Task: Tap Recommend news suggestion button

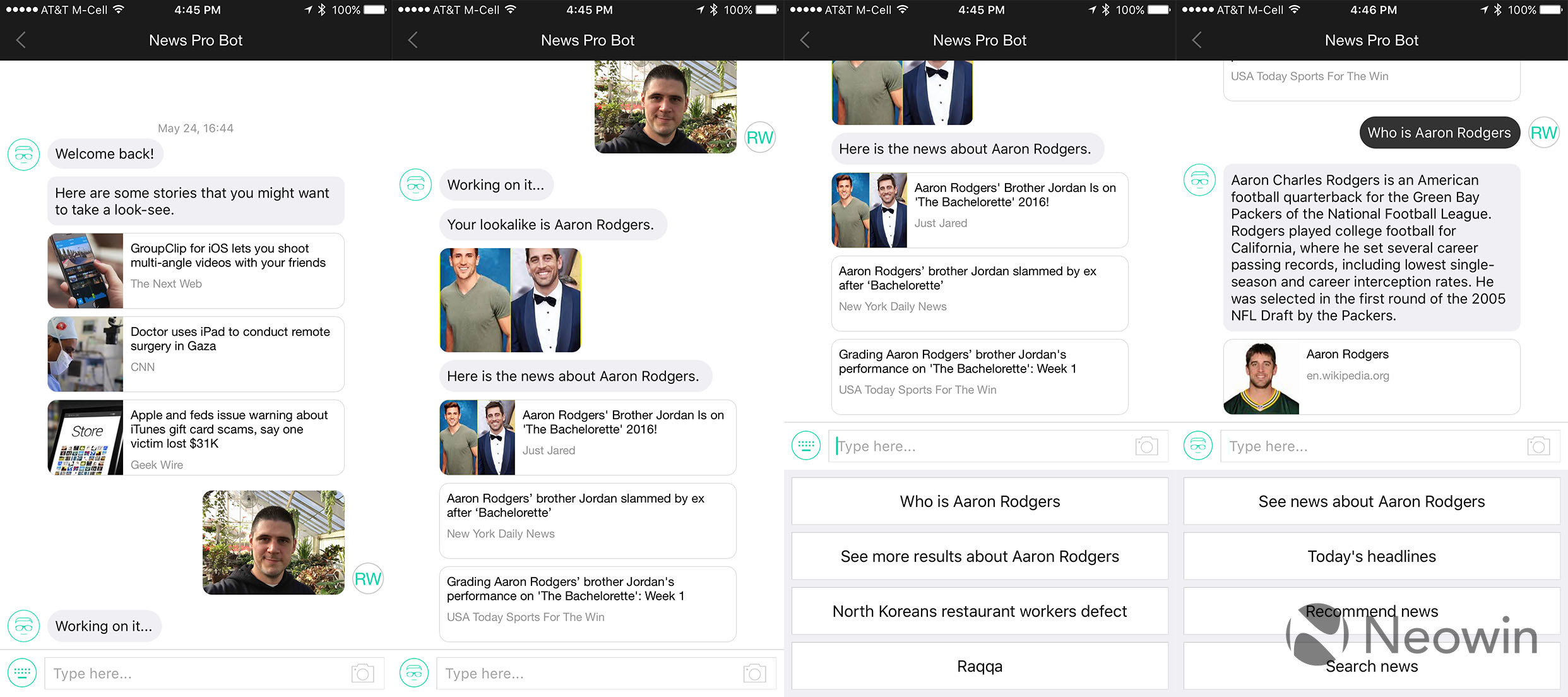Action: 1372,611
